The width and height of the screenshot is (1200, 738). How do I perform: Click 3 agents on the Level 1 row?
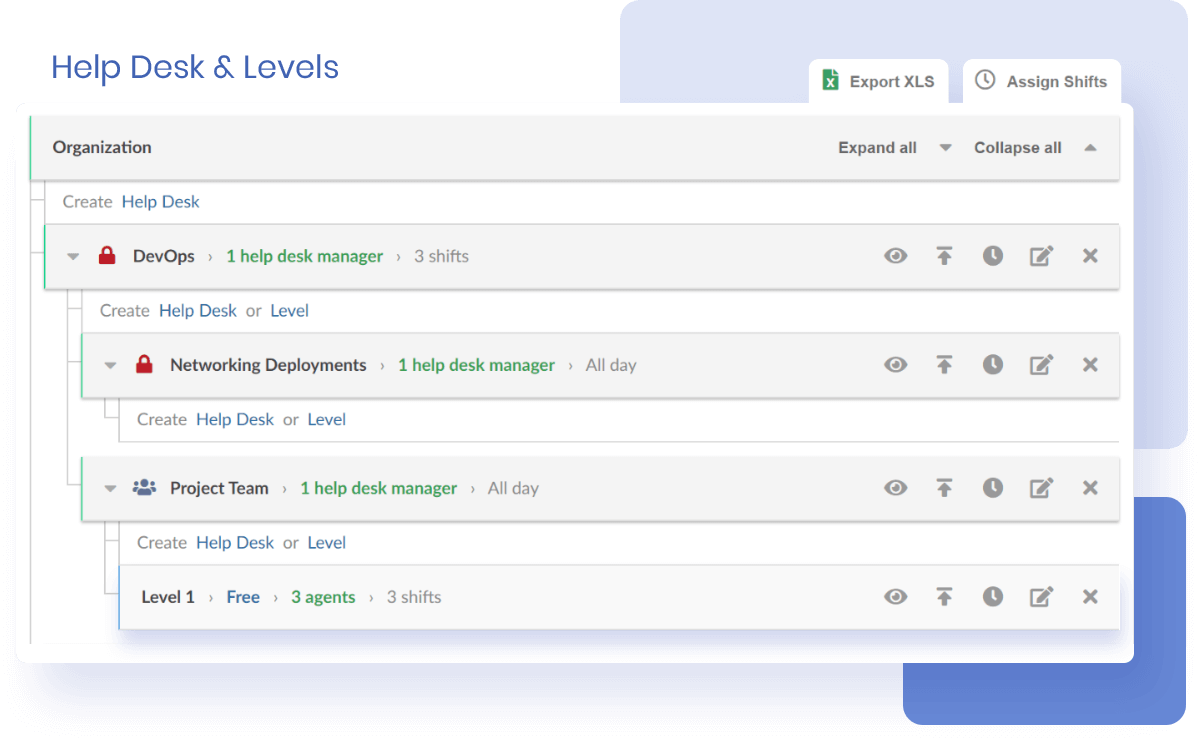[323, 596]
